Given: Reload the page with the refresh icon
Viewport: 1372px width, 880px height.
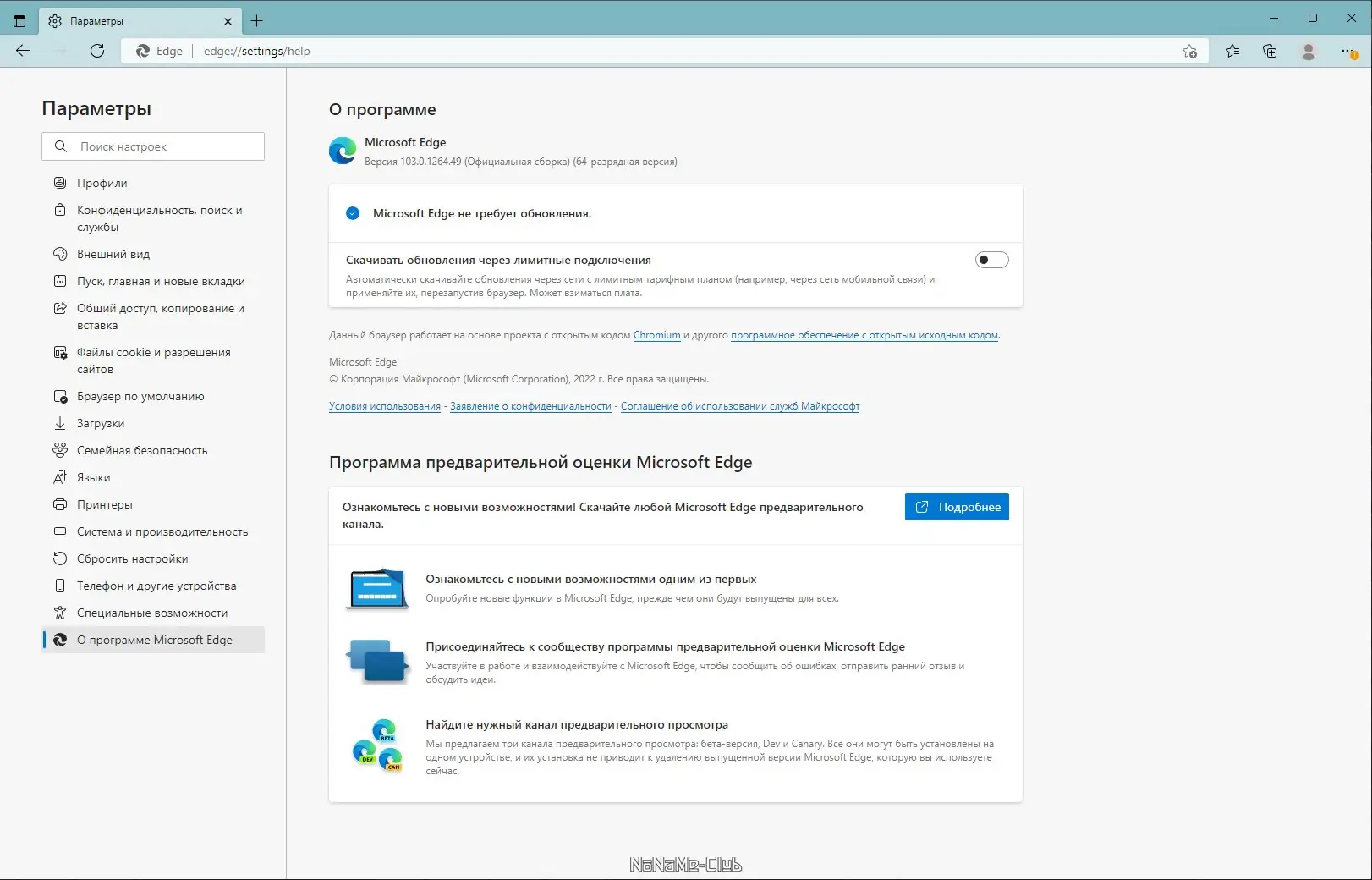Looking at the screenshot, I should point(97,51).
